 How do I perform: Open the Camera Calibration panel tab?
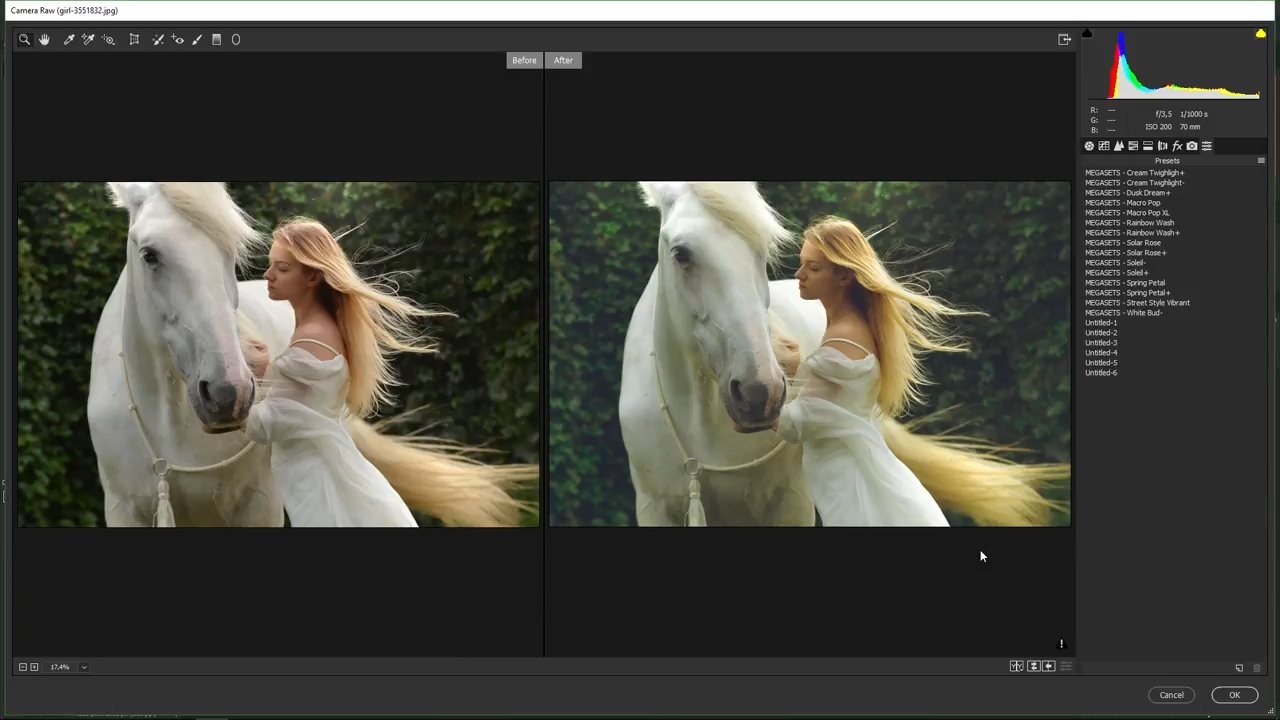(1192, 146)
